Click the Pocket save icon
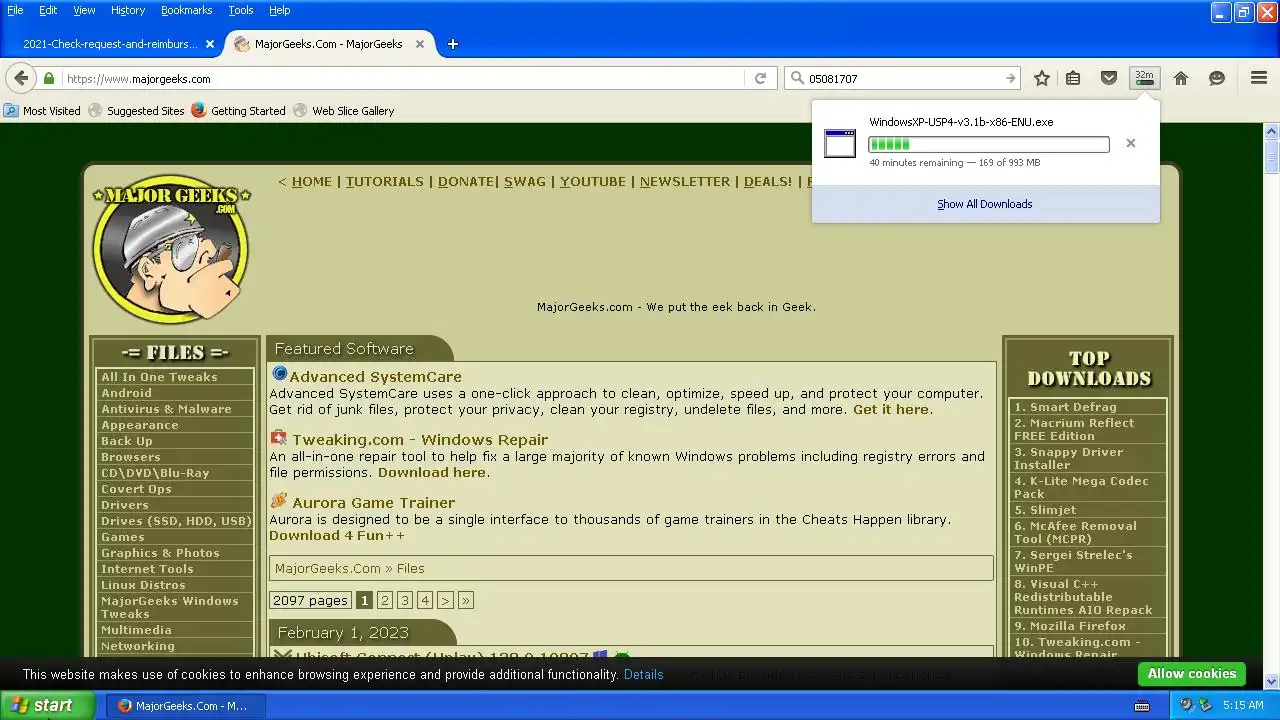Viewport: 1280px width, 720px height. [1109, 78]
